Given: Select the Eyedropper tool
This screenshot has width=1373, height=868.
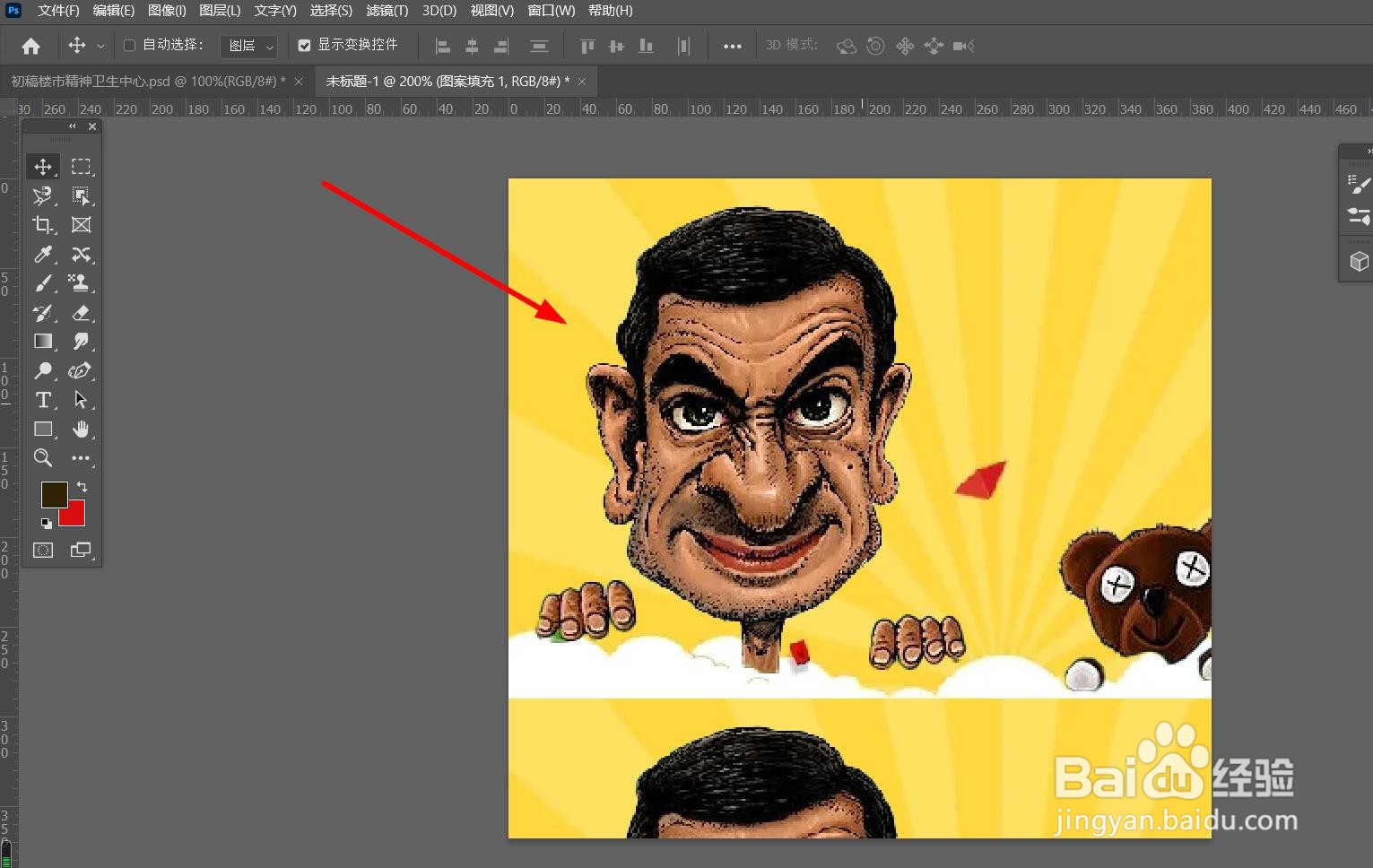Looking at the screenshot, I should [42, 255].
